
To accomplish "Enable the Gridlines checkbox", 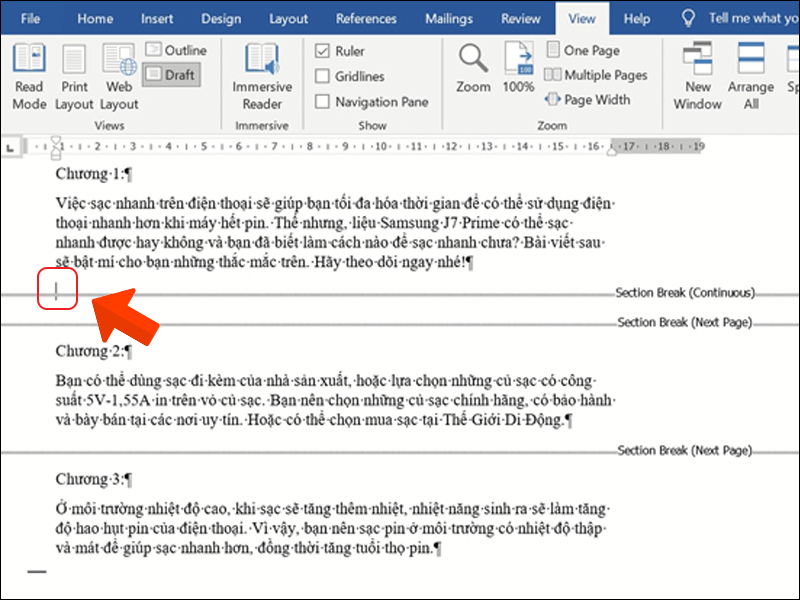I will pos(323,76).
